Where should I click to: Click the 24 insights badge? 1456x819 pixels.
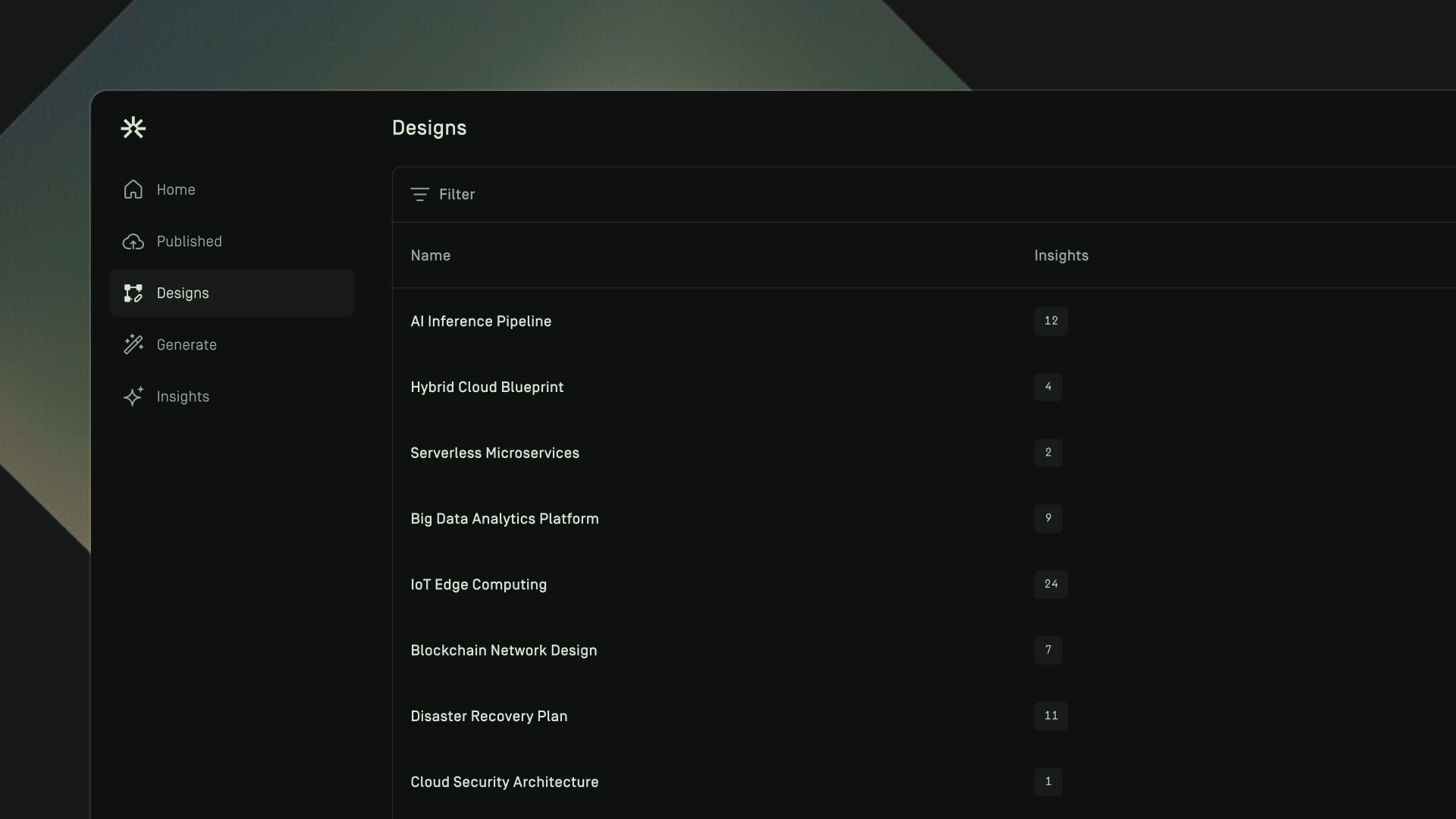(x=1050, y=585)
